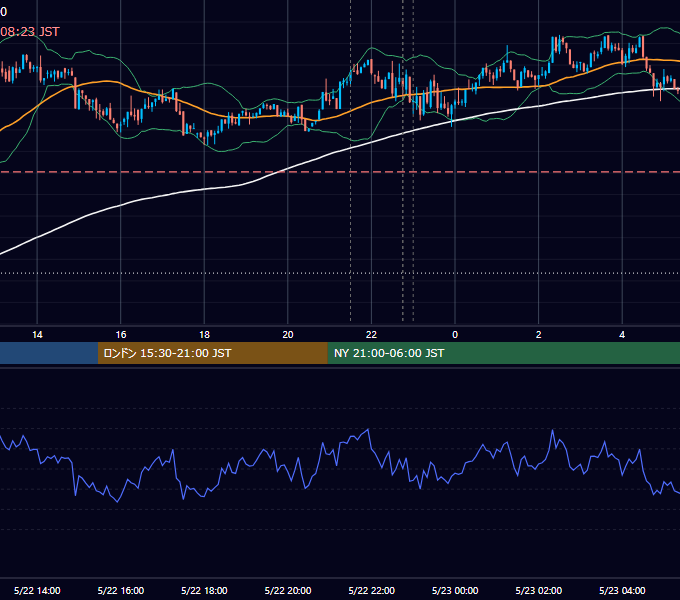Image resolution: width=680 pixels, height=600 pixels.
Task: Click the 14 hour label on time axis
Action: pyautogui.click(x=37, y=335)
